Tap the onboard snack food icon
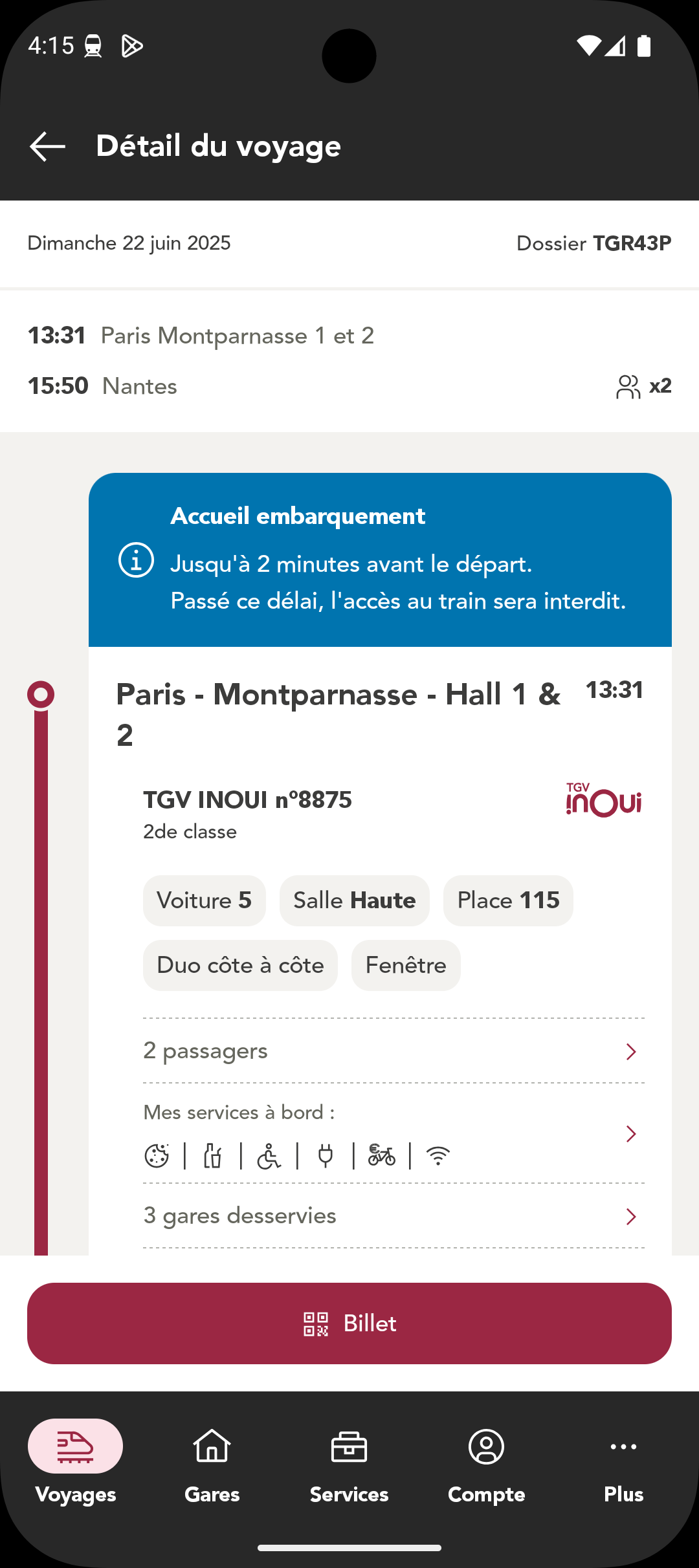This screenshot has width=699, height=1568. coord(157,1156)
